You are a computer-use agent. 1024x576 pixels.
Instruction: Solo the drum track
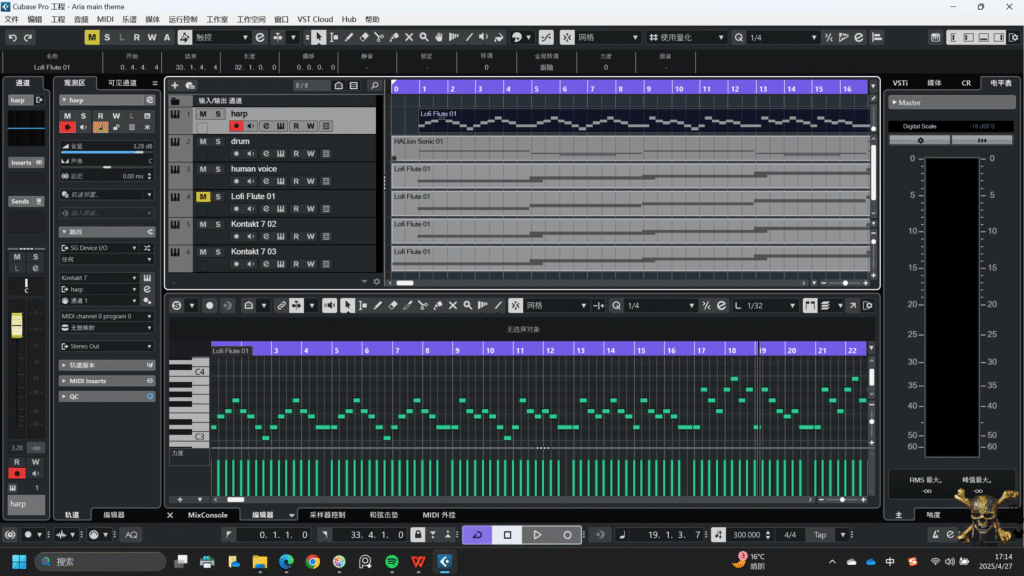point(217,142)
